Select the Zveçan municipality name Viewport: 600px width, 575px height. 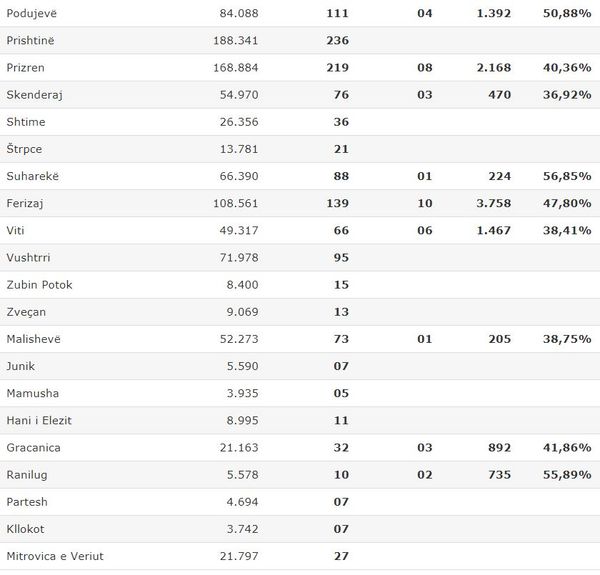click(x=26, y=312)
